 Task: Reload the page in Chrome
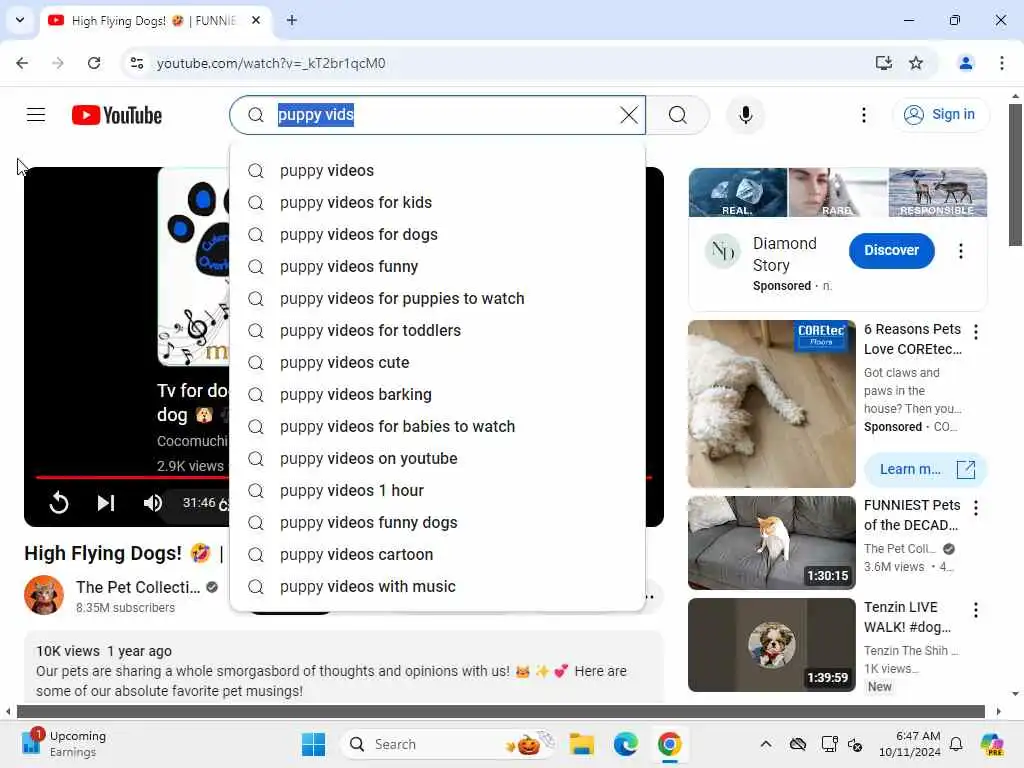click(x=94, y=63)
